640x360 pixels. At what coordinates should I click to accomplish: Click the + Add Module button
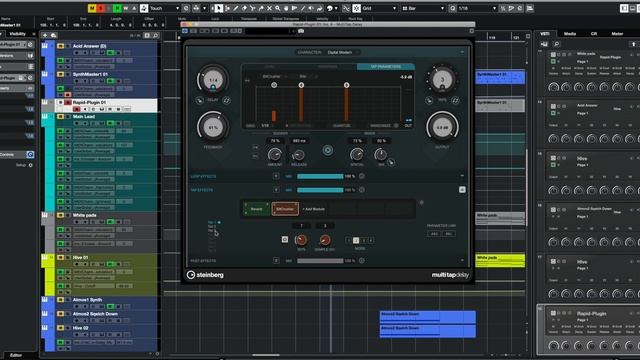[x=314, y=209]
